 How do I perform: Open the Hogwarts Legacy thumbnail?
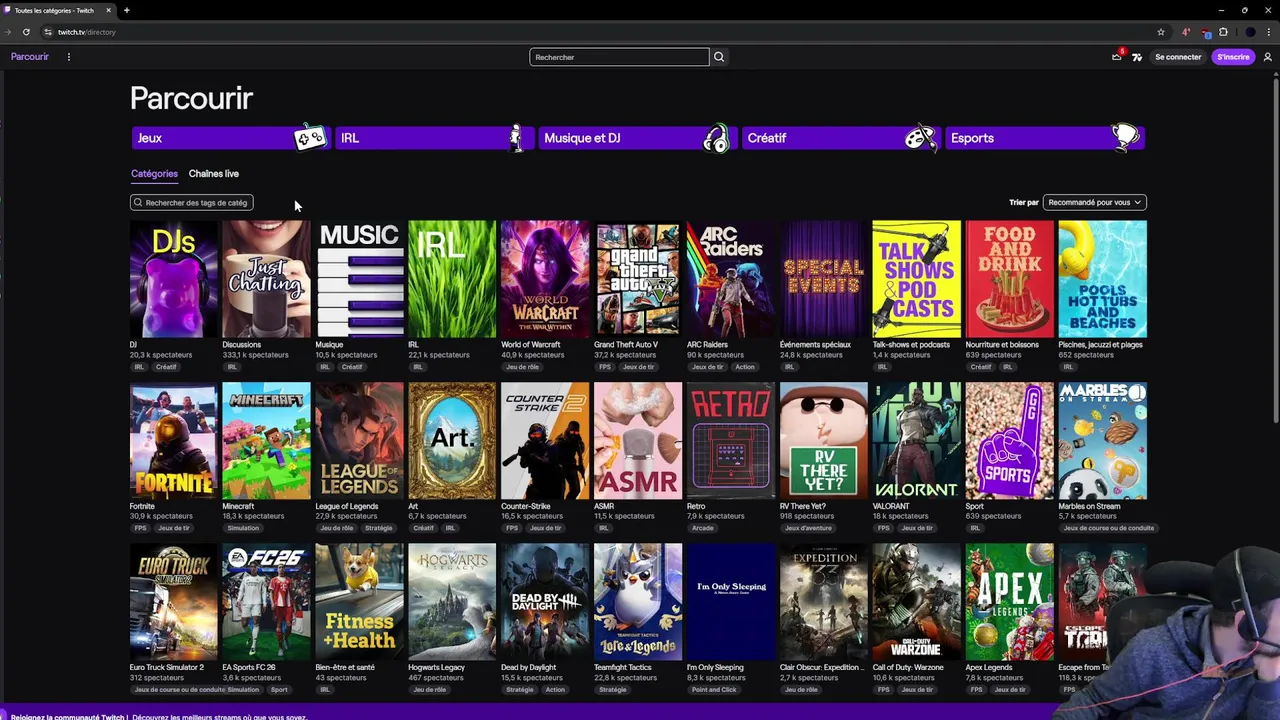pyautogui.click(x=452, y=602)
